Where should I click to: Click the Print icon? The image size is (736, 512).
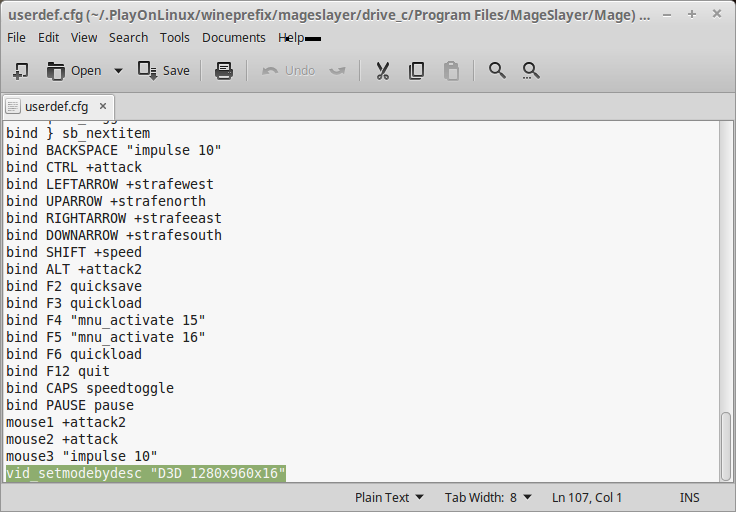[x=224, y=71]
